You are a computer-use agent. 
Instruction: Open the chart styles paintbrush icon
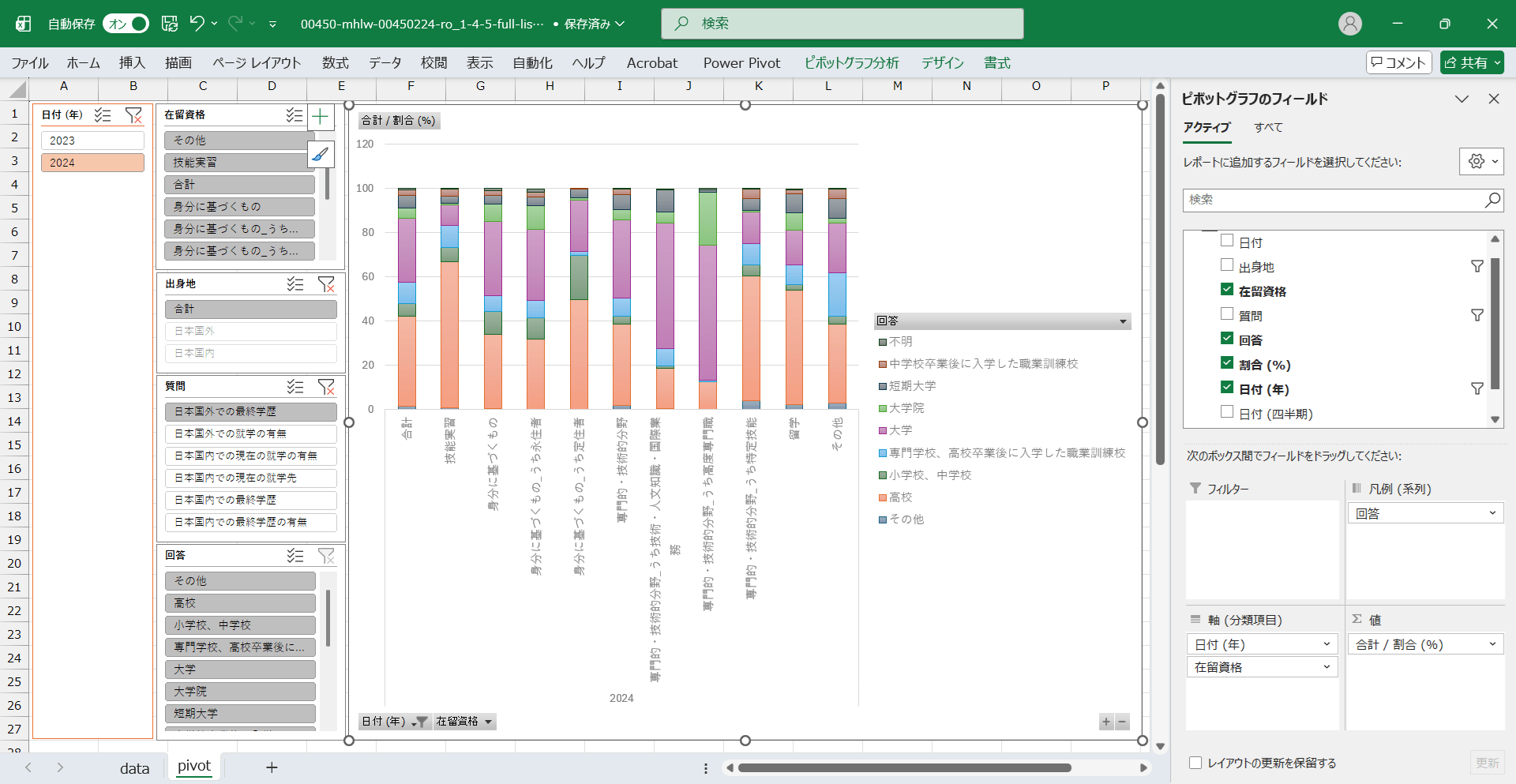[320, 154]
